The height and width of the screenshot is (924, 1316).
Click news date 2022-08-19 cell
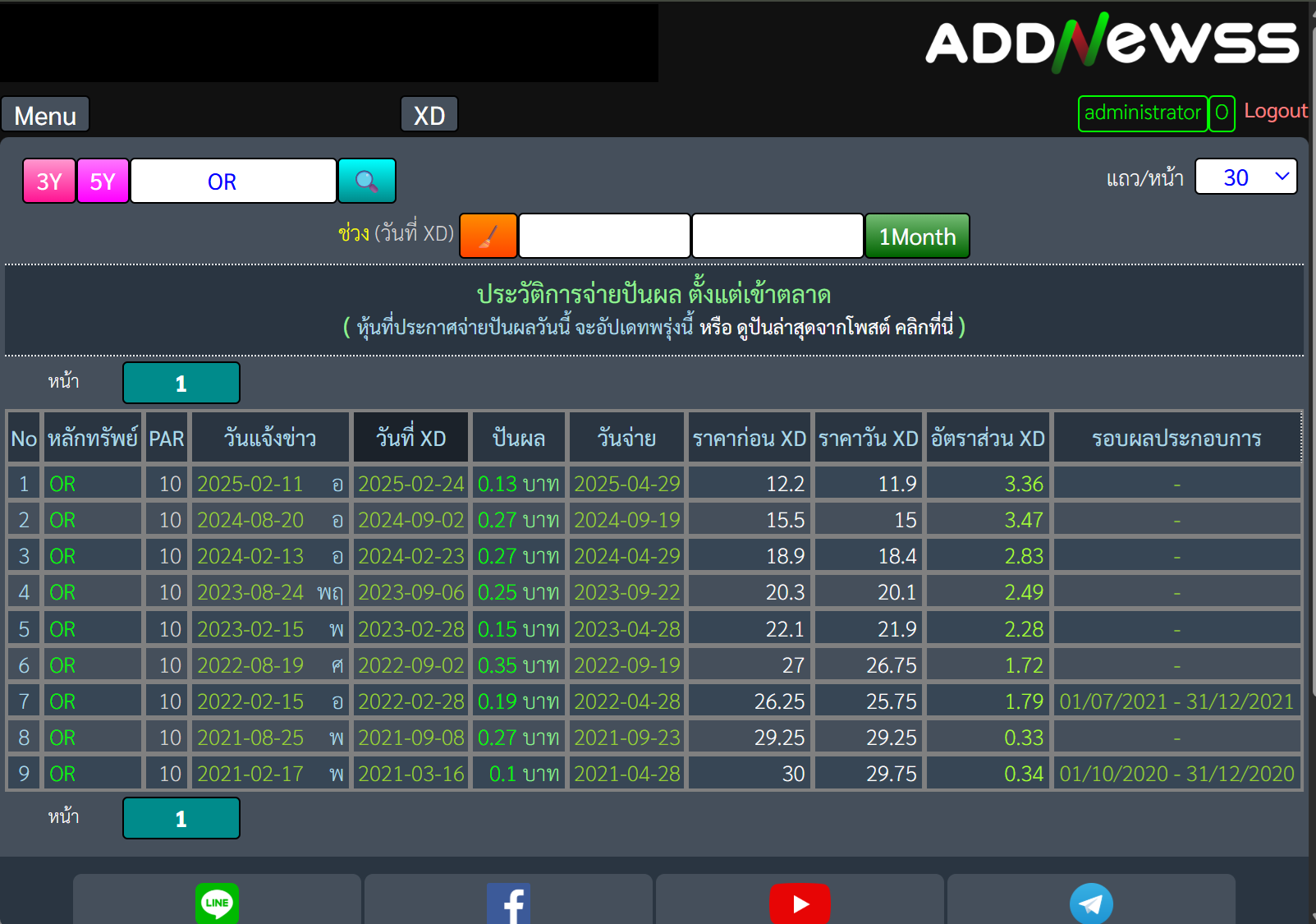click(x=270, y=665)
